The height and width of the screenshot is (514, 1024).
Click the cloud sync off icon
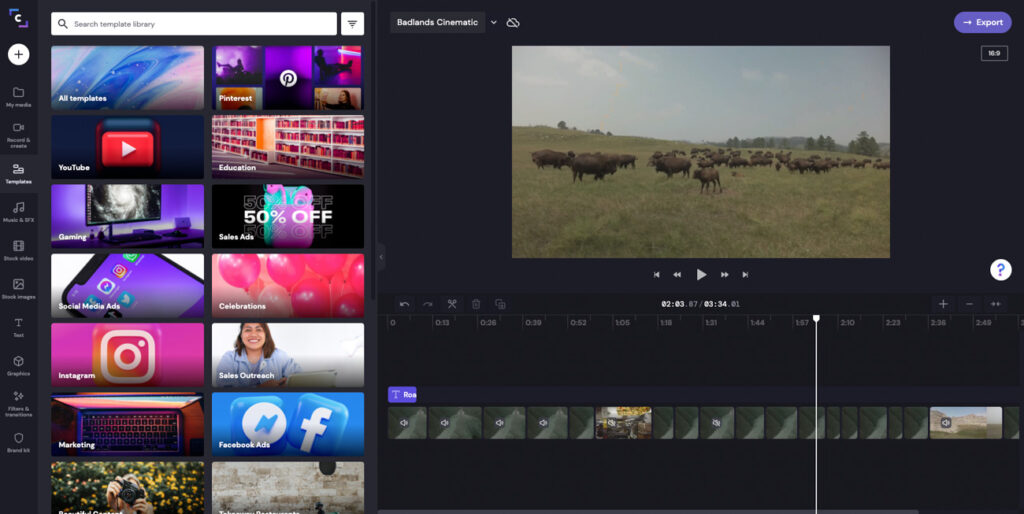point(513,23)
